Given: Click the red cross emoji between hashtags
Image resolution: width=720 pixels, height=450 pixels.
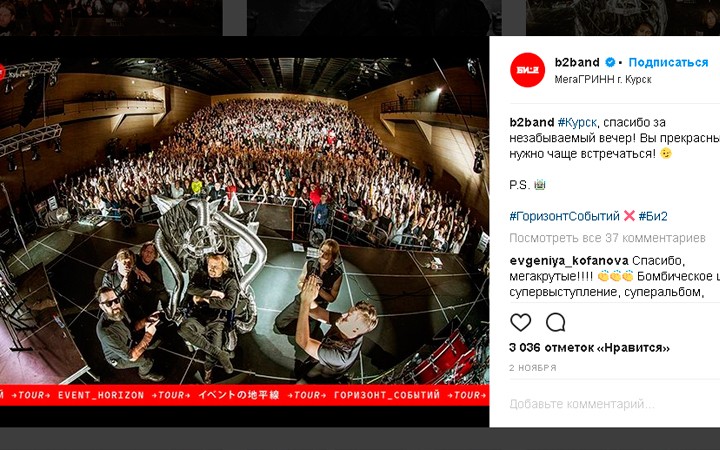Looking at the screenshot, I should pos(629,216).
